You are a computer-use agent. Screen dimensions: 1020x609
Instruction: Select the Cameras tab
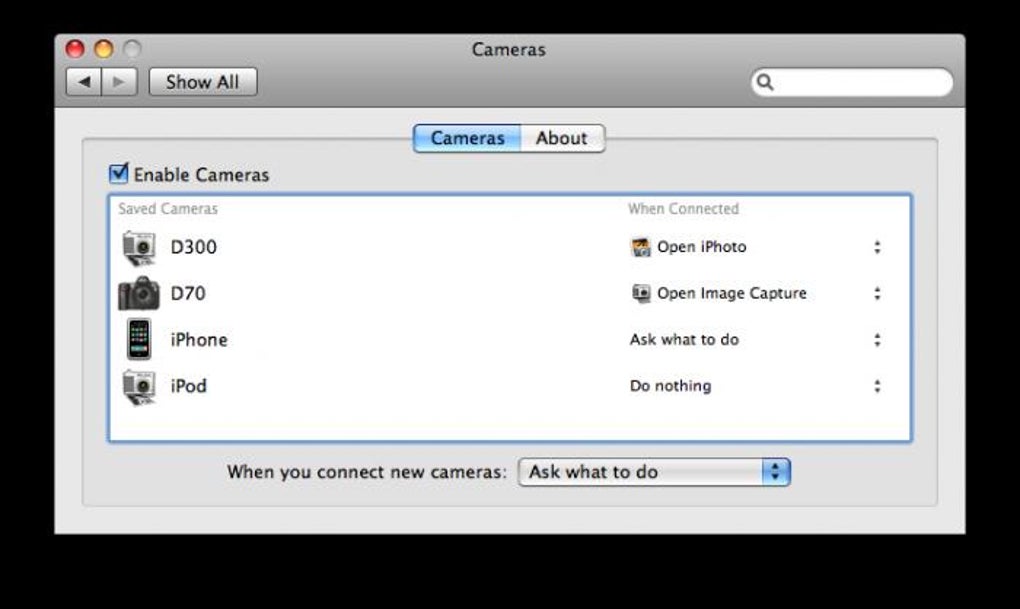tap(467, 138)
